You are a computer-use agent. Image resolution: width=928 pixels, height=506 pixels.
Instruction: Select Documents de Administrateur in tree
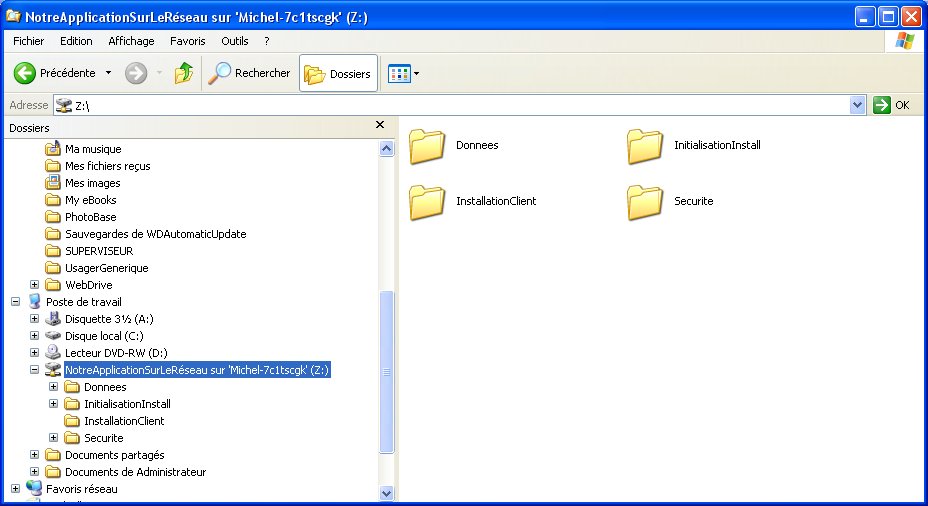(x=136, y=472)
